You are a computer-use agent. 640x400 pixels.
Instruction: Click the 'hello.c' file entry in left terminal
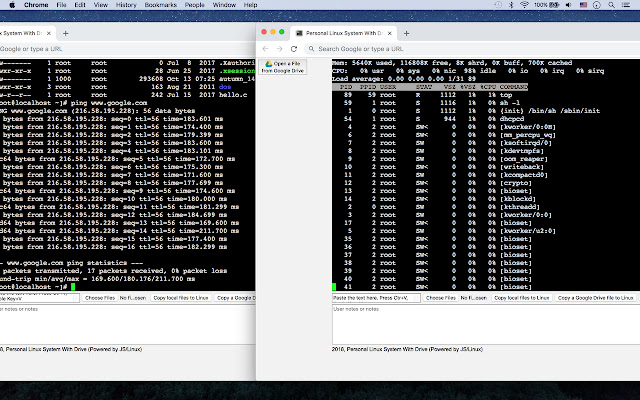point(233,95)
